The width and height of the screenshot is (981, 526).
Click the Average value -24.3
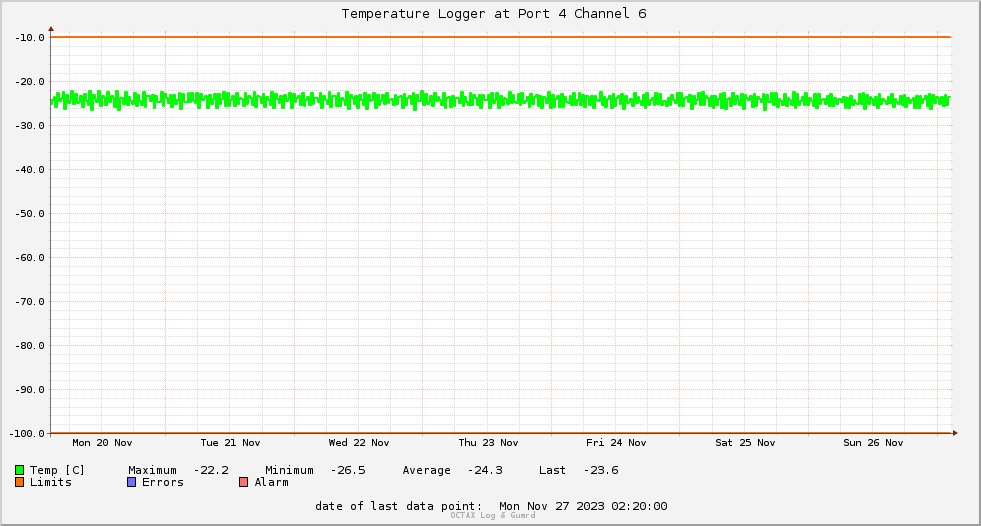click(x=485, y=470)
